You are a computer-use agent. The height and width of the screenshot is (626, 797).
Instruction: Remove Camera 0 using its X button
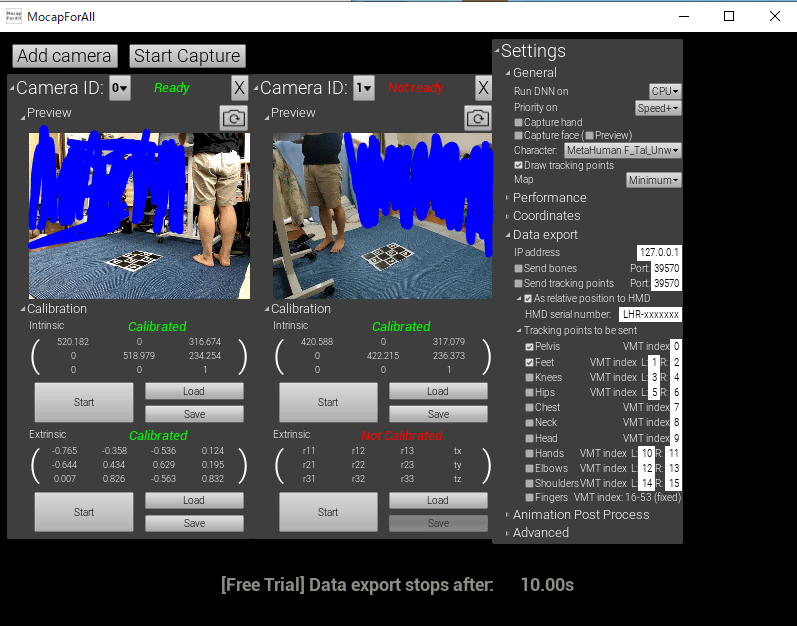(x=239, y=88)
